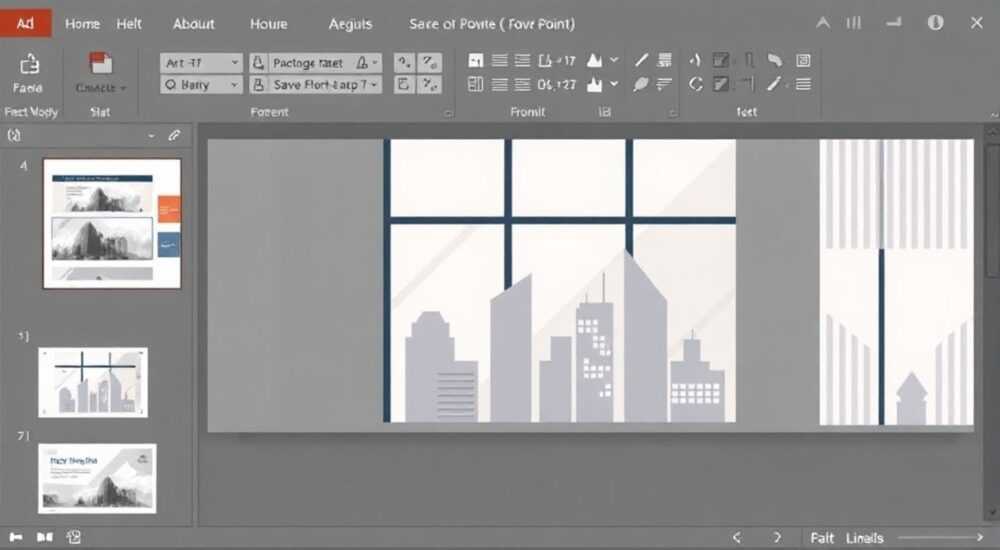Select the skyline window slide thumbnail
Viewport: 1000px width, 550px height.
(93, 382)
